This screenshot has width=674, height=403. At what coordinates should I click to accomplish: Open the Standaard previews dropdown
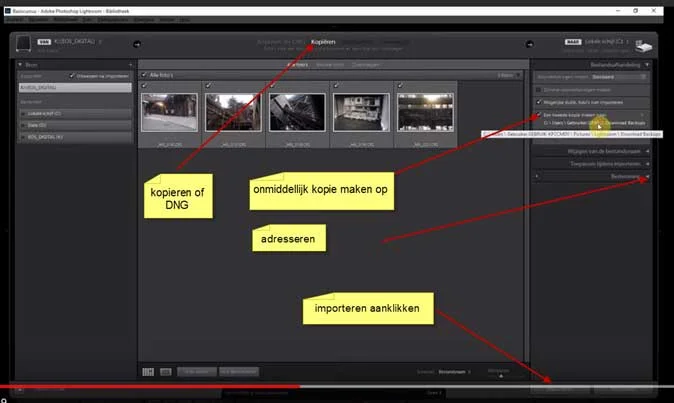(x=619, y=77)
